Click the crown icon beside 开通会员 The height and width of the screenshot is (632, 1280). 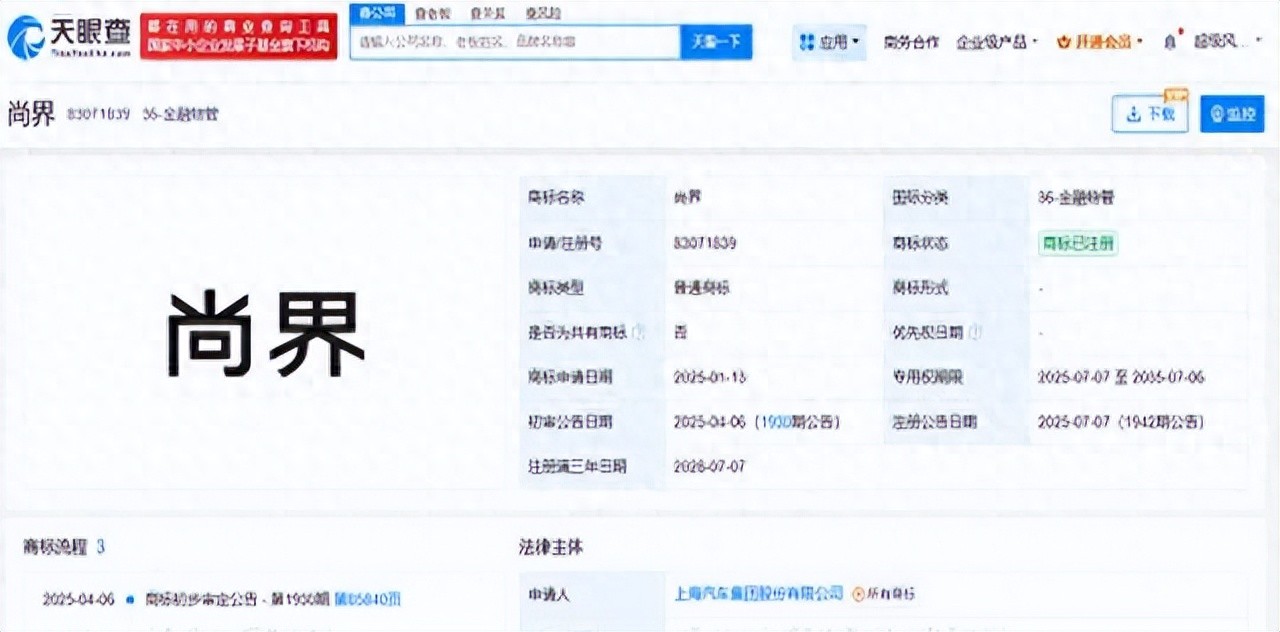click(1064, 42)
